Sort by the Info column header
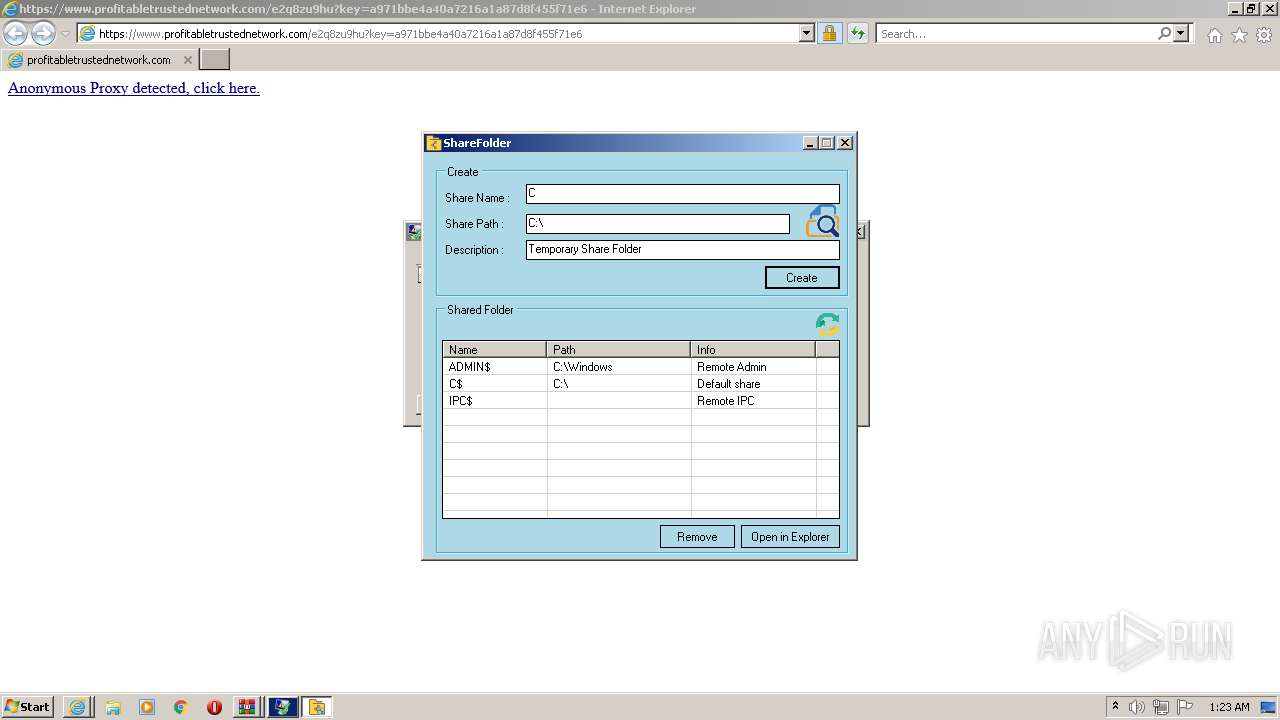The width and height of the screenshot is (1280, 720). [x=753, y=349]
